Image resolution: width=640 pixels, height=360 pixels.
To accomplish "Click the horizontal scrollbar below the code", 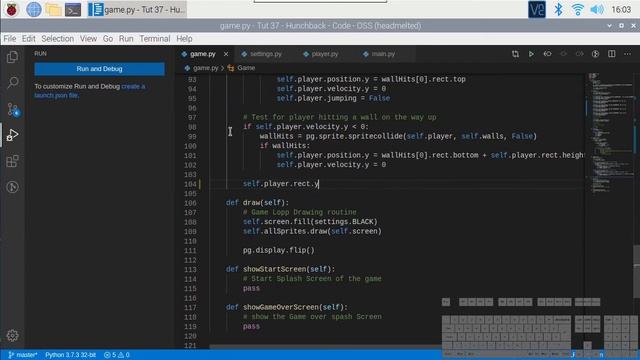I will click(327, 347).
